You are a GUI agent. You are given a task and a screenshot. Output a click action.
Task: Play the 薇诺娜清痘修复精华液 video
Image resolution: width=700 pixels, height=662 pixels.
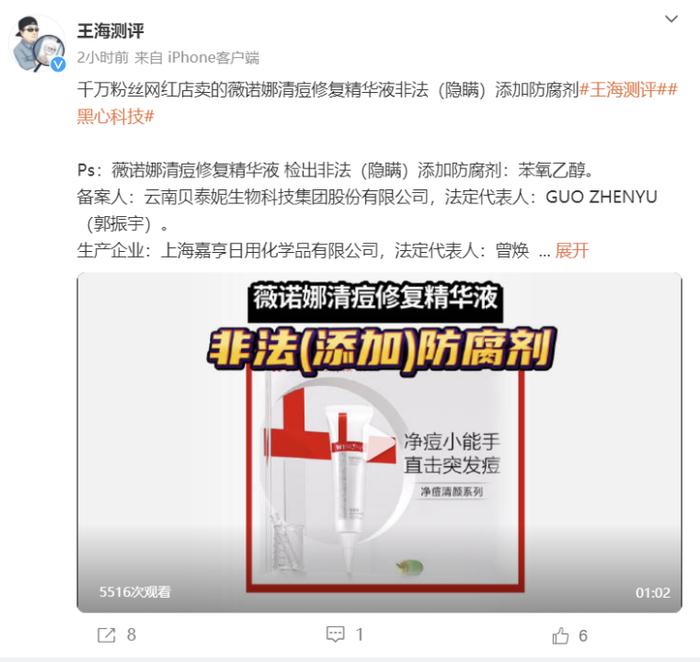(379, 442)
